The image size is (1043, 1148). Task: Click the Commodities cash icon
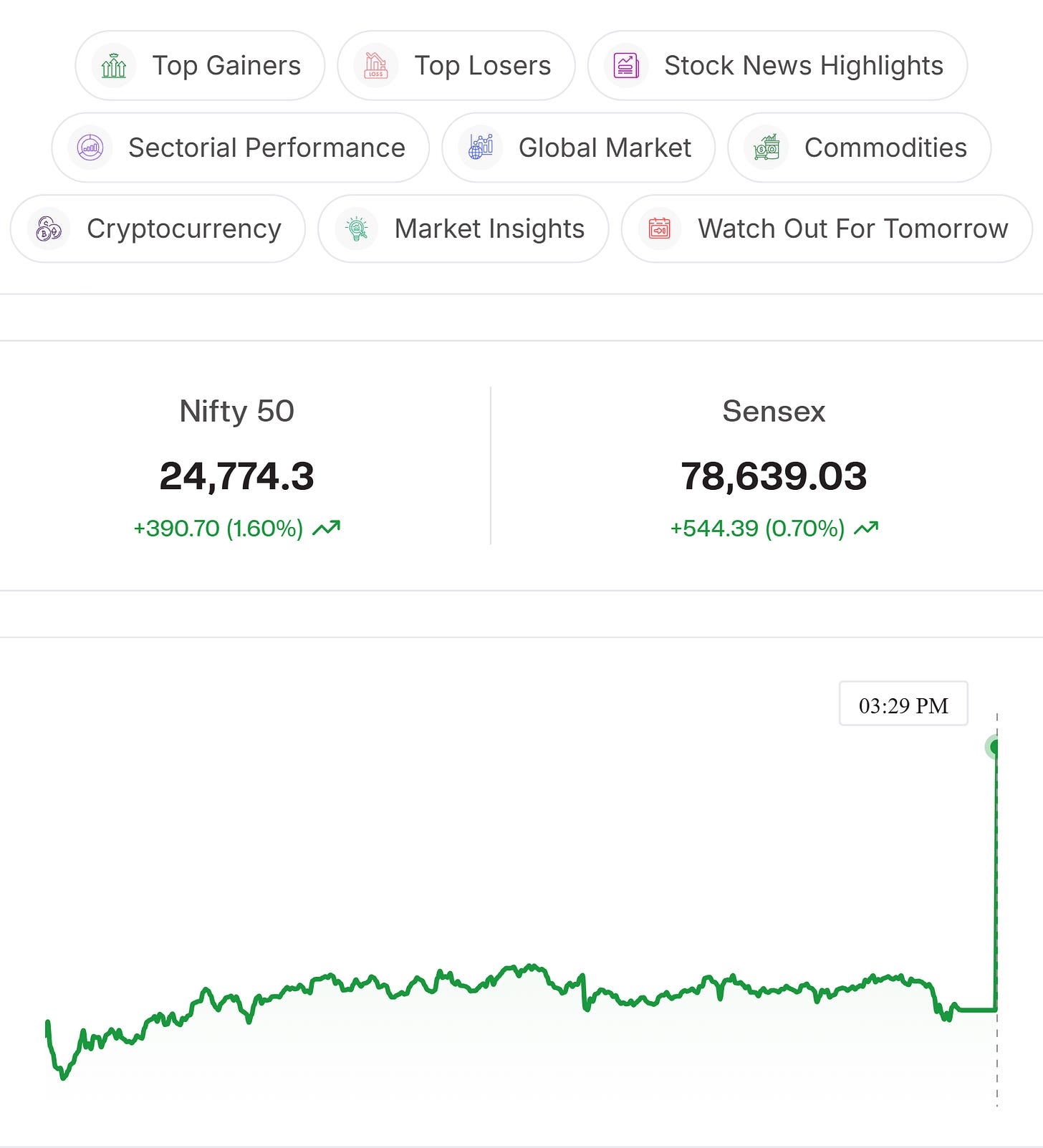(766, 148)
